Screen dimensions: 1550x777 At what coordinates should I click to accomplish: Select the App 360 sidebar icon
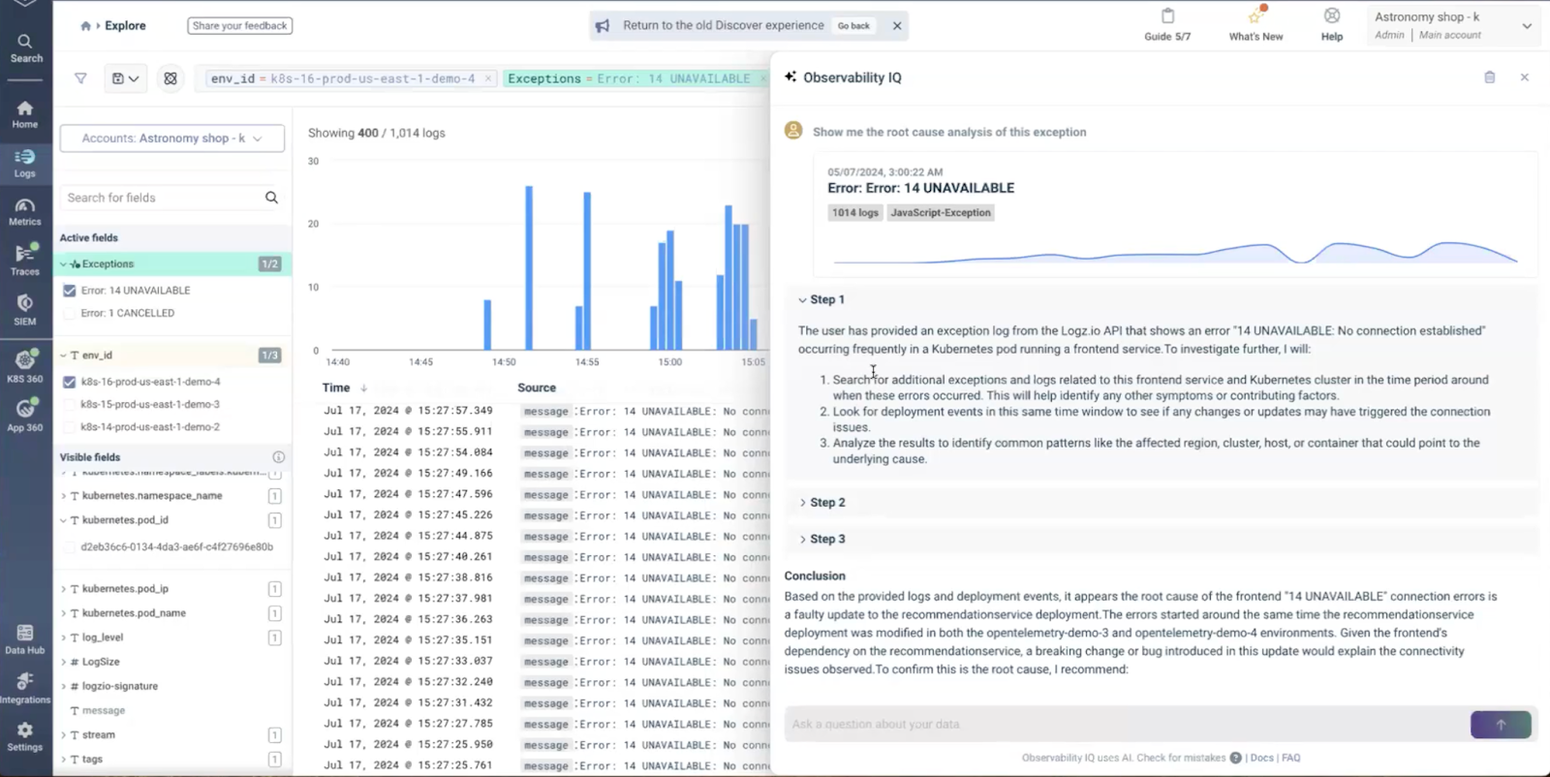click(25, 410)
